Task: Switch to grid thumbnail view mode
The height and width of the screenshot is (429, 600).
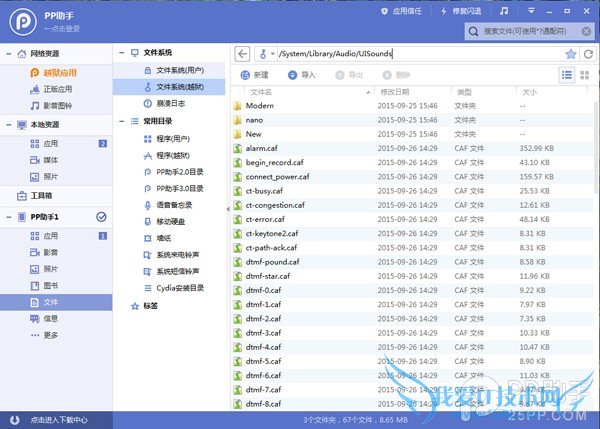Action: pyautogui.click(x=585, y=75)
